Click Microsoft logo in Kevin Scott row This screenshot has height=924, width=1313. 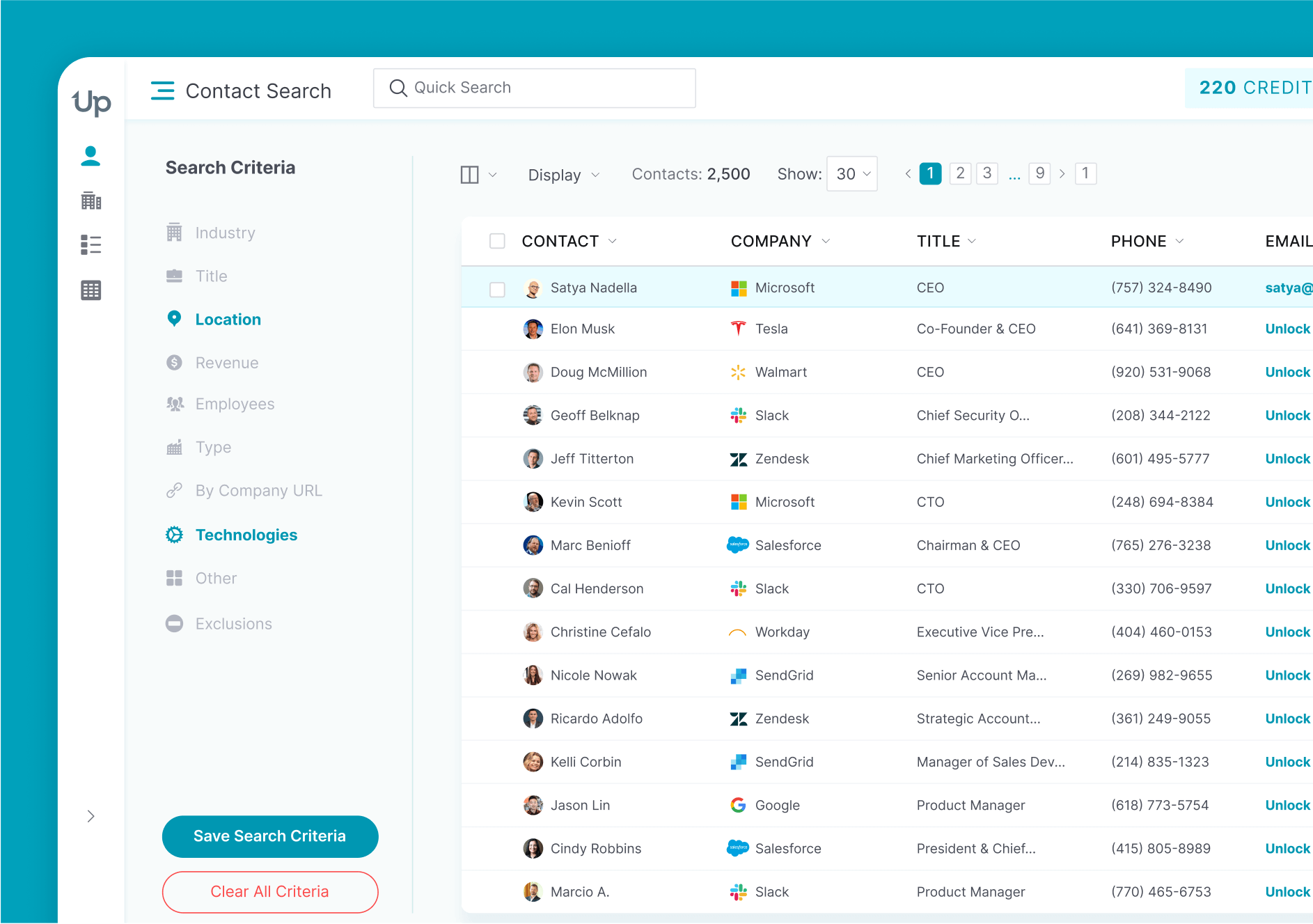(x=738, y=502)
